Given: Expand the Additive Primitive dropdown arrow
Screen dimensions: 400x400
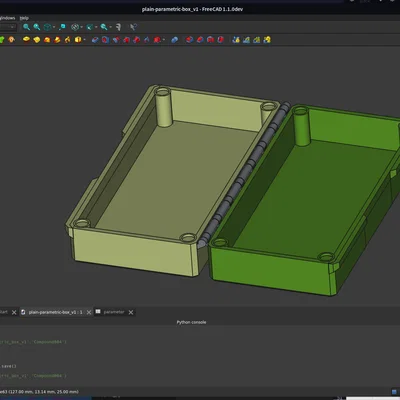Looking at the screenshot, I should pyautogui.click(x=84, y=40).
